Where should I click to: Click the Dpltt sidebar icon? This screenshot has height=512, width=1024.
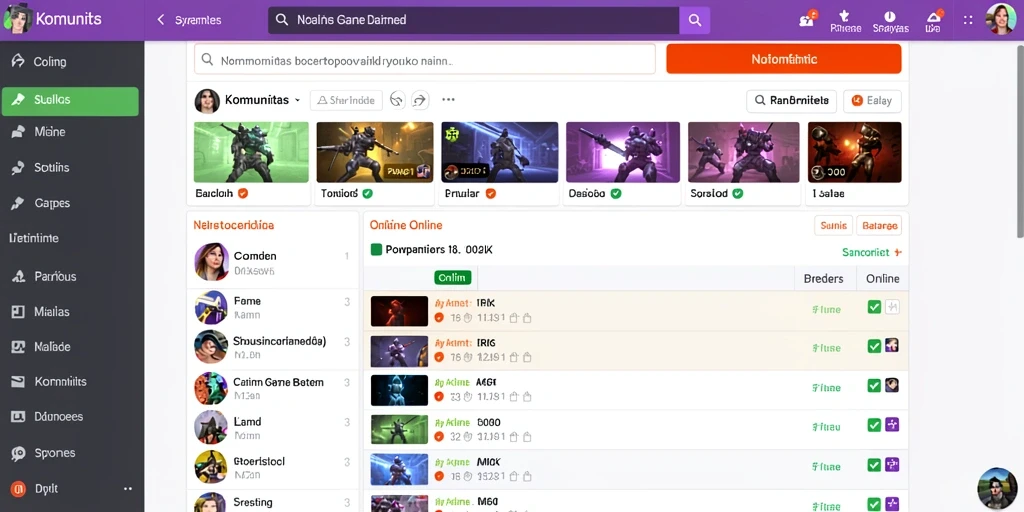click(18, 488)
